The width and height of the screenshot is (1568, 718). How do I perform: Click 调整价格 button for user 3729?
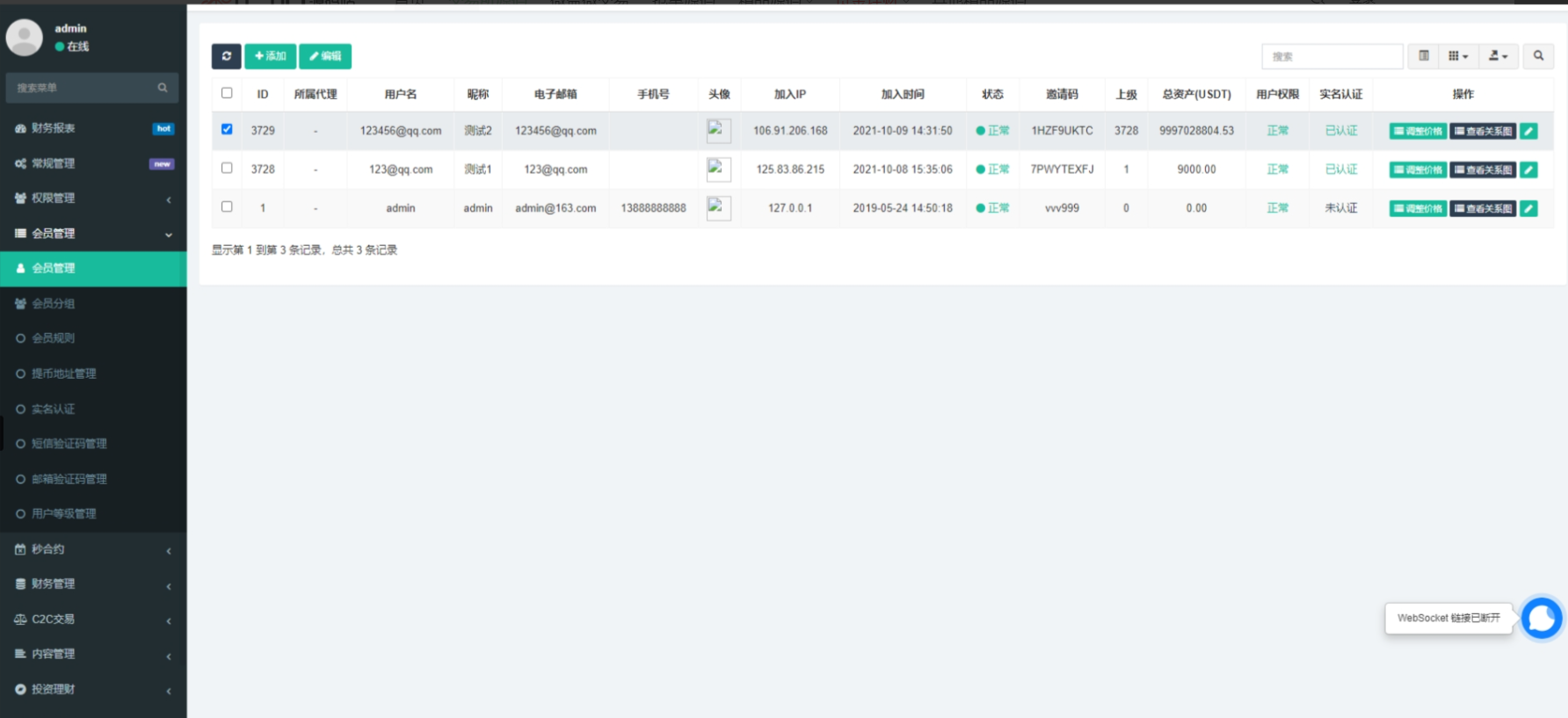pyautogui.click(x=1418, y=131)
